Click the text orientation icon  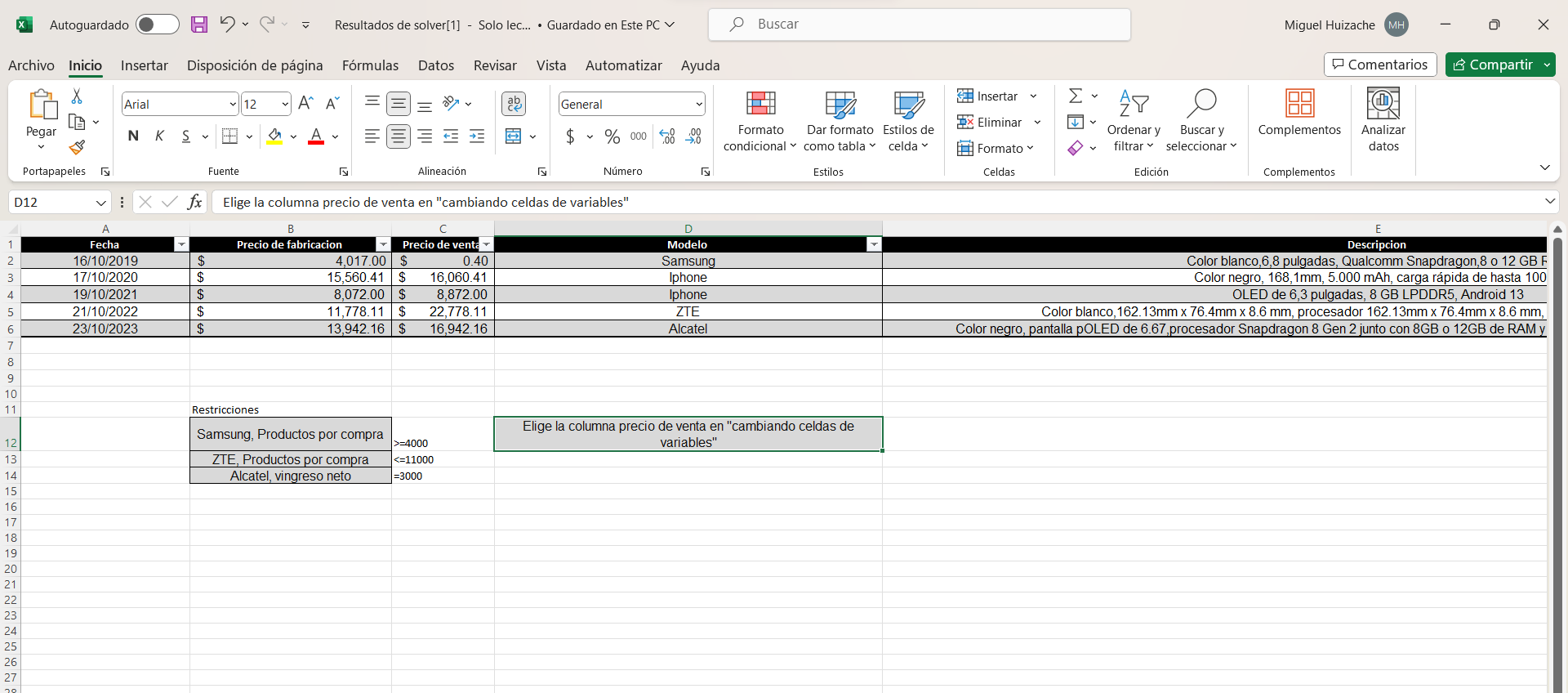[451, 104]
